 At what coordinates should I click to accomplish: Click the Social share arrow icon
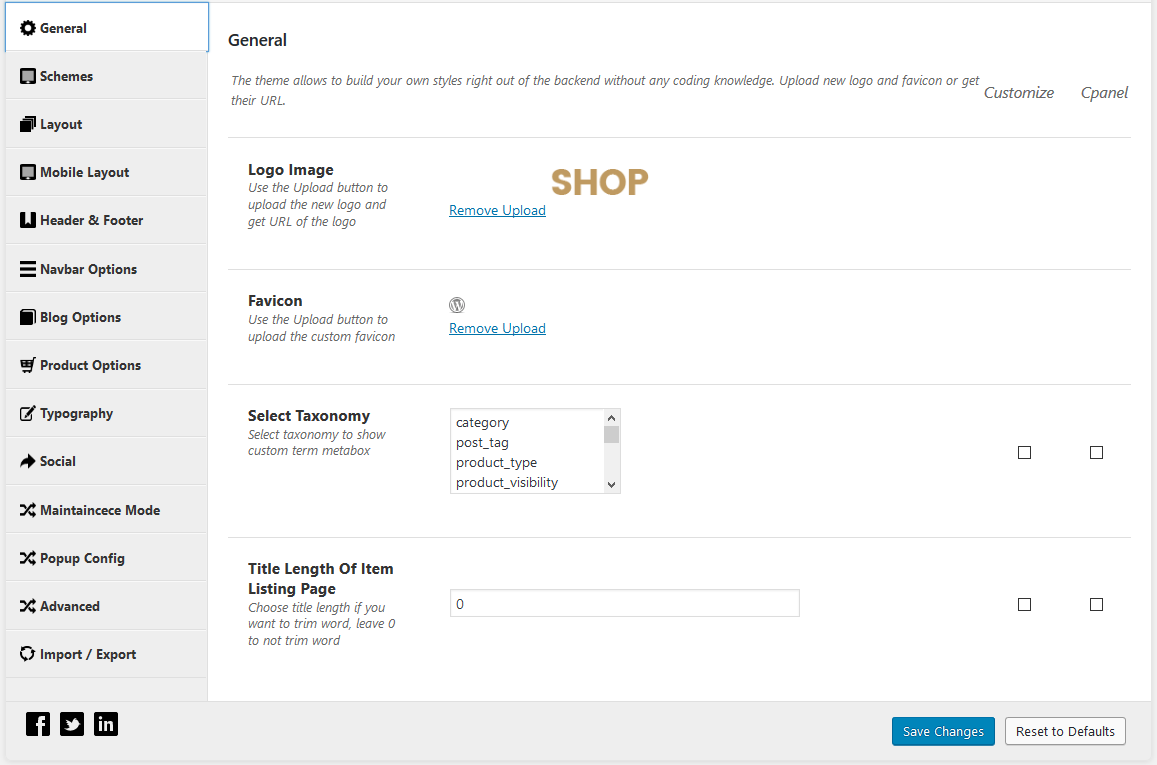coord(28,461)
